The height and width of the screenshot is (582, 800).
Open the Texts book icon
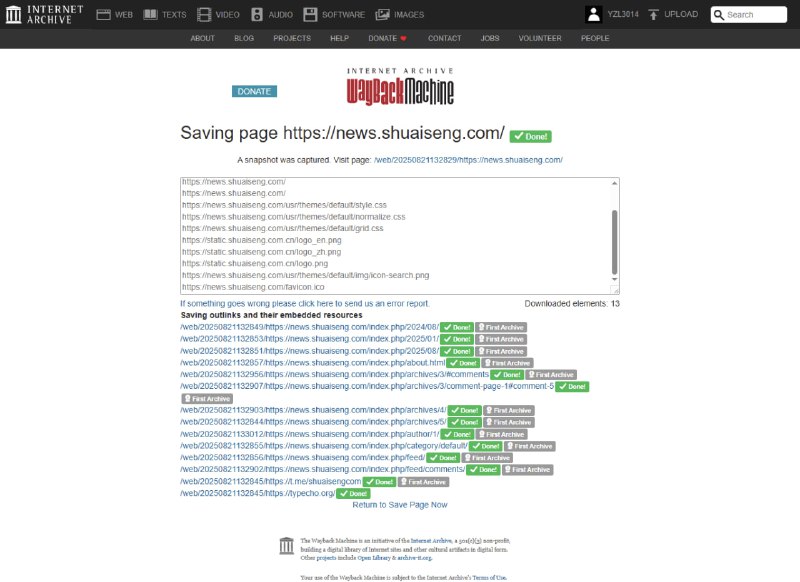[x=150, y=15]
